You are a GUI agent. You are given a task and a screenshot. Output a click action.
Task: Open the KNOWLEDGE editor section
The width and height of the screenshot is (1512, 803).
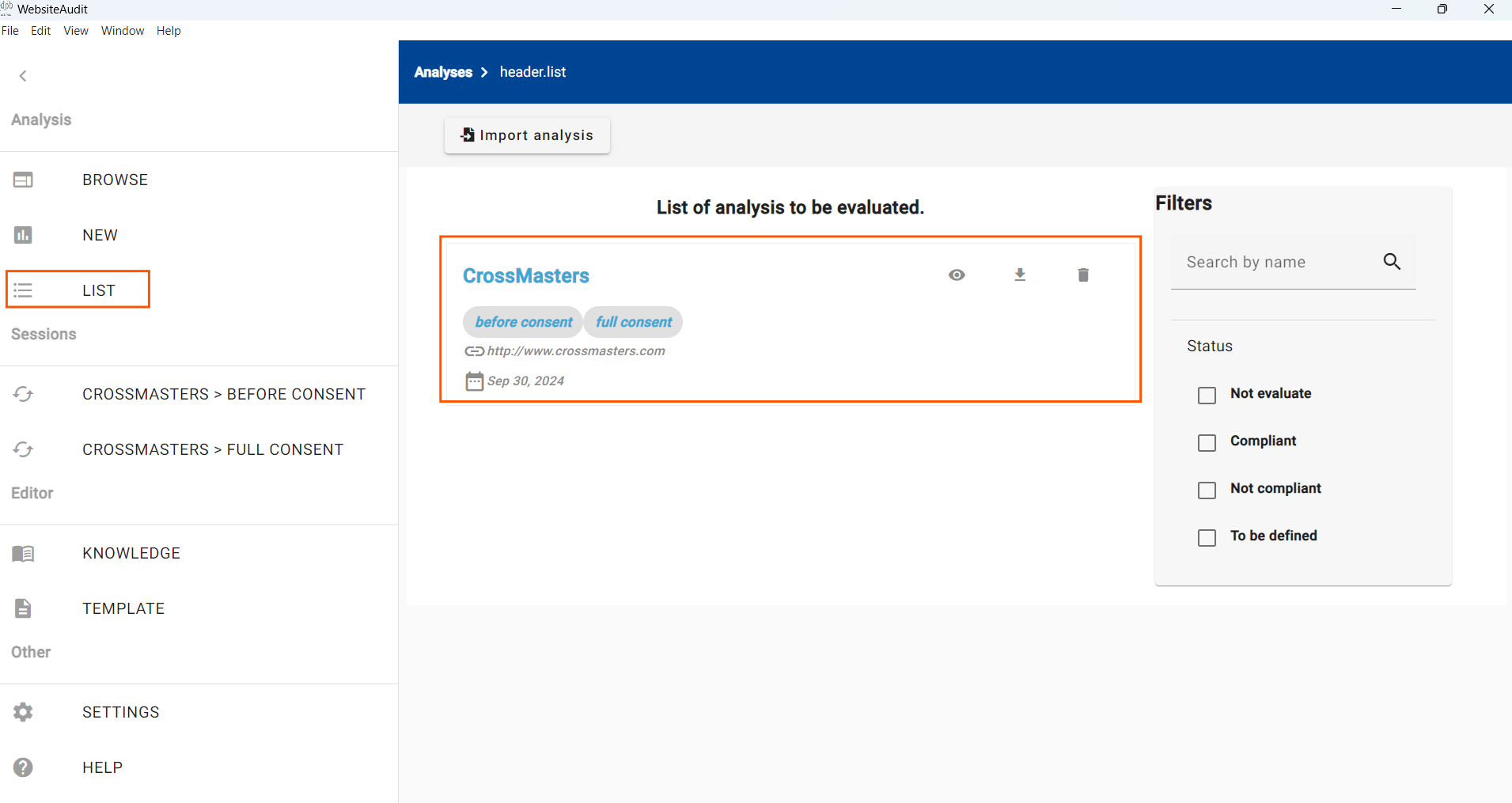[131, 553]
